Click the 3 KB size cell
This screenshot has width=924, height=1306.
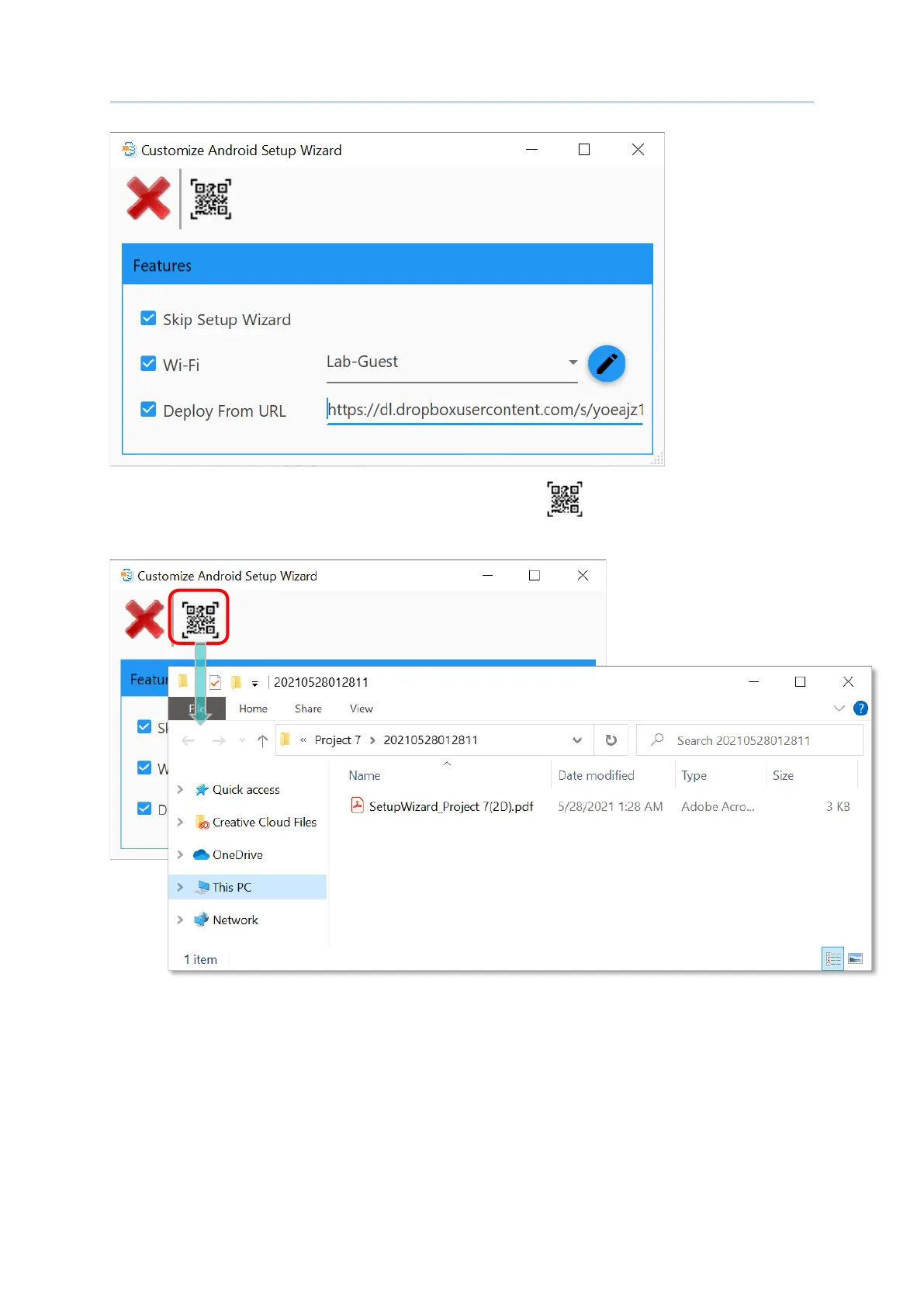click(838, 806)
